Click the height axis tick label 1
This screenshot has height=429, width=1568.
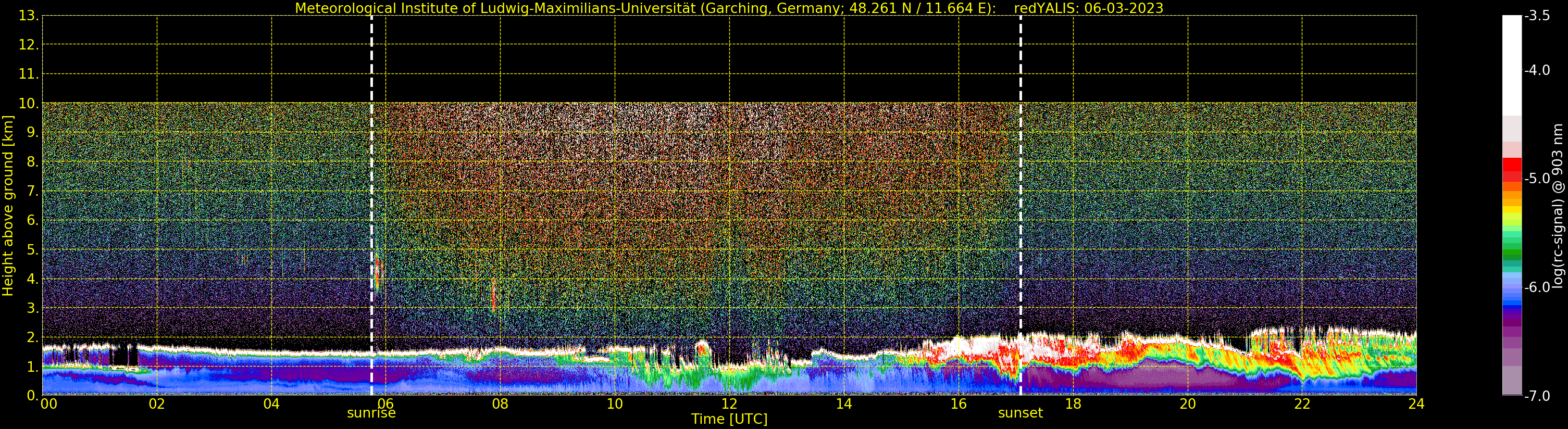tap(32, 367)
